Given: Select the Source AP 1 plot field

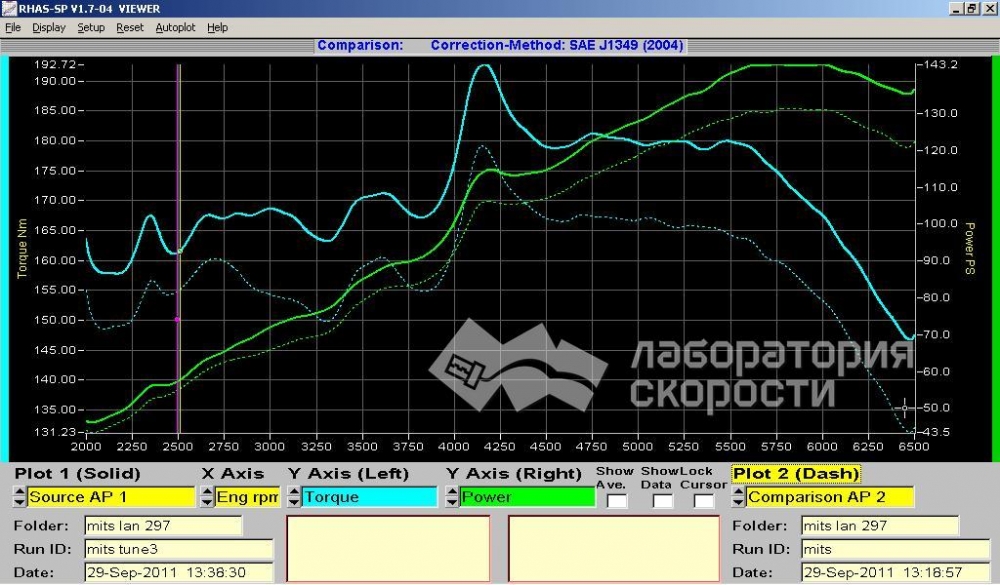Looking at the screenshot, I should [111, 497].
